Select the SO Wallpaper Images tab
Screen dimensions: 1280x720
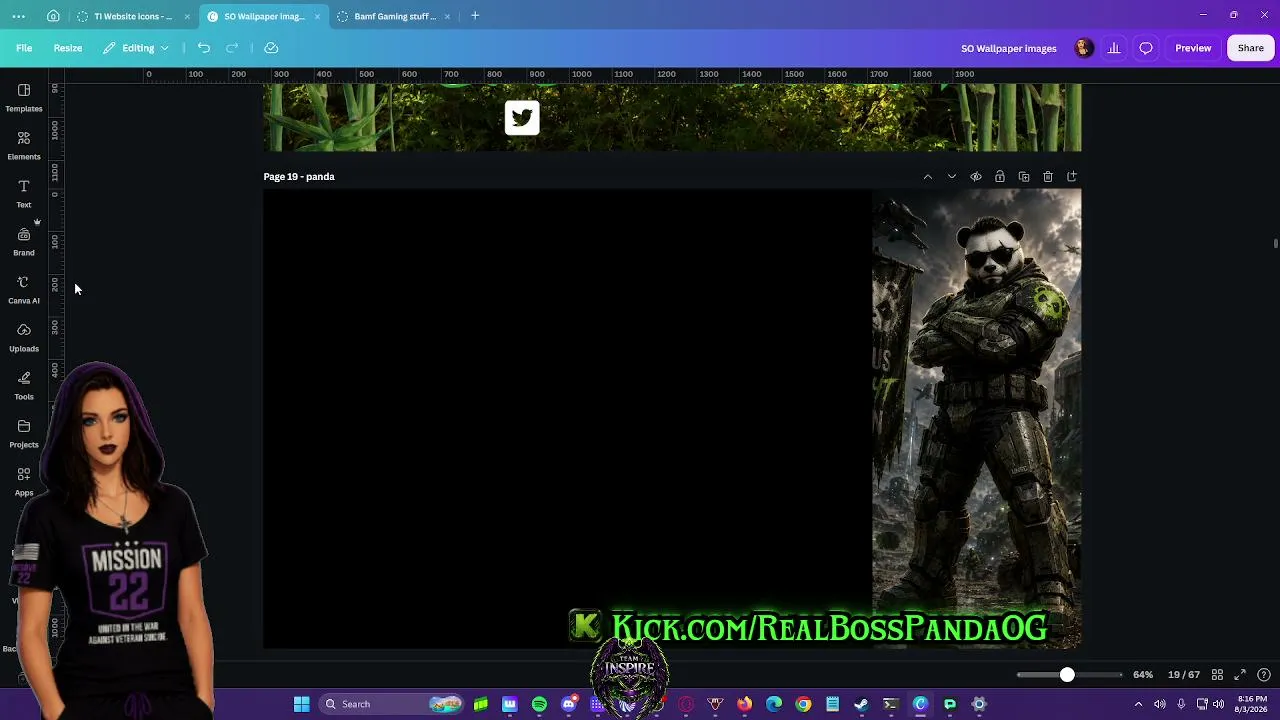coord(264,16)
